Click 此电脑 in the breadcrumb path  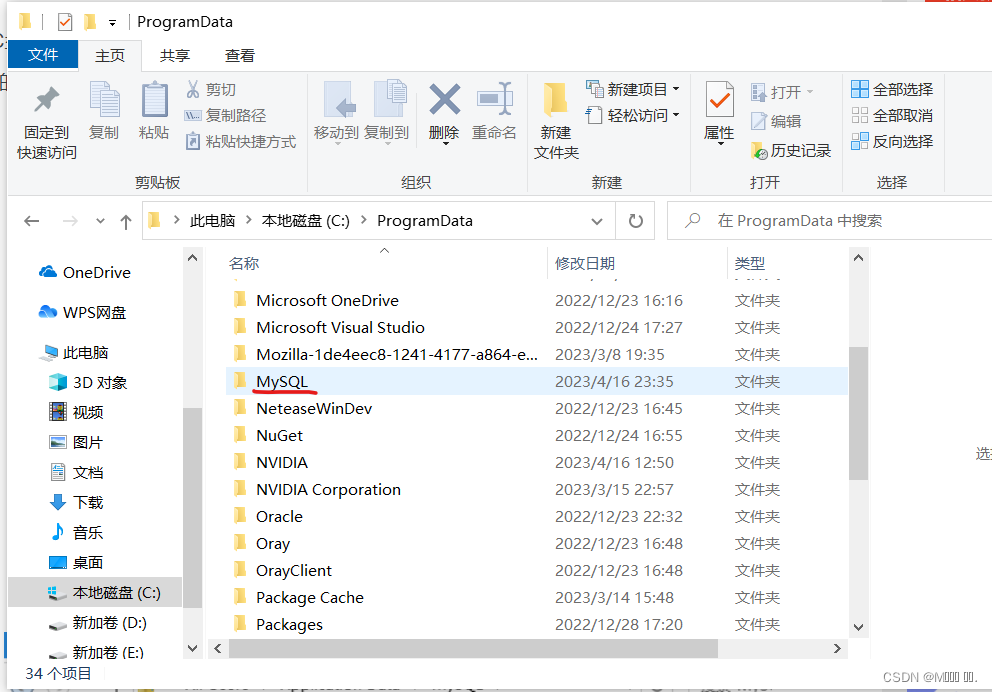pyautogui.click(x=213, y=221)
